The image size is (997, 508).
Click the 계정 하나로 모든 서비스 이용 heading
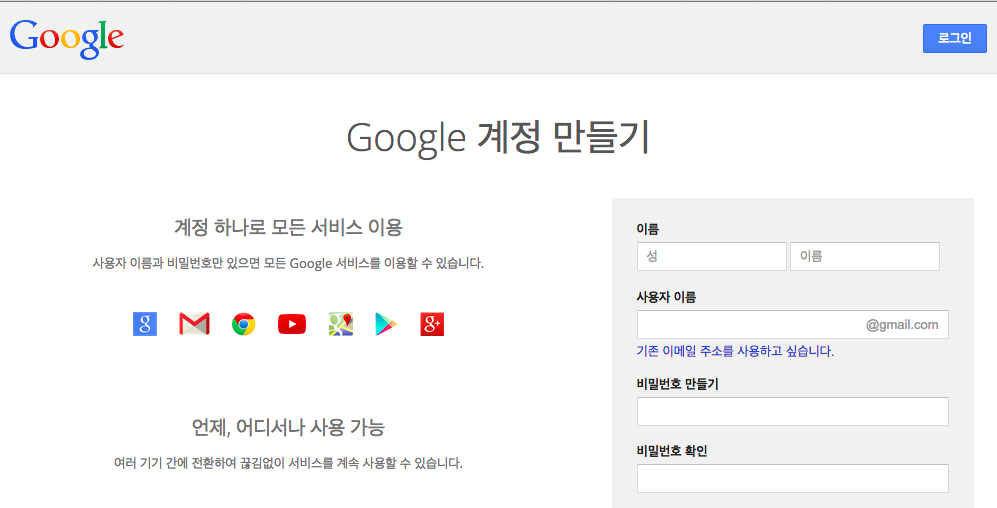click(x=289, y=227)
